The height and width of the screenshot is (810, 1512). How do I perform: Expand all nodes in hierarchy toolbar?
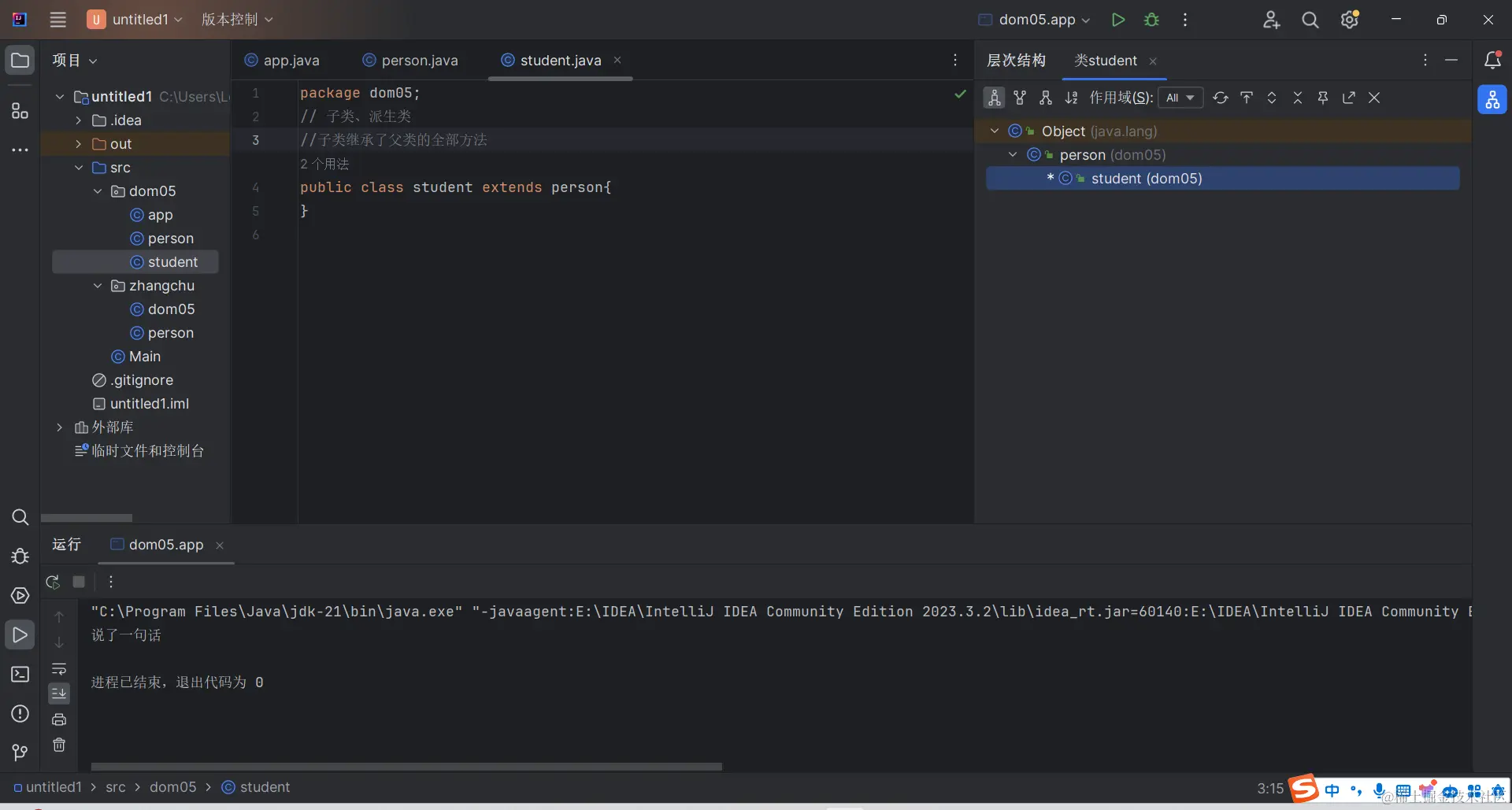coord(1272,98)
